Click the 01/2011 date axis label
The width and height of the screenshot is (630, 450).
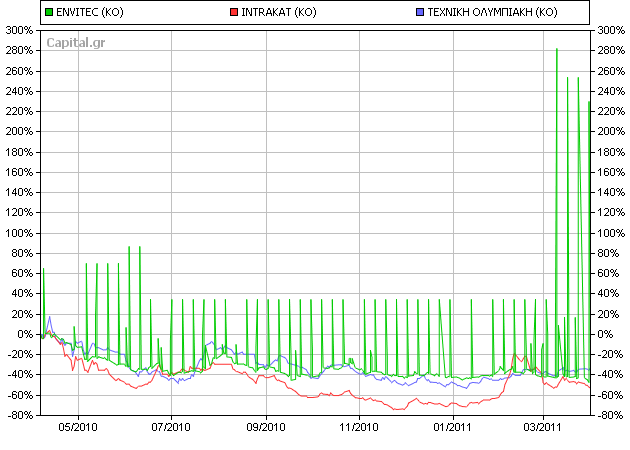pos(452,427)
